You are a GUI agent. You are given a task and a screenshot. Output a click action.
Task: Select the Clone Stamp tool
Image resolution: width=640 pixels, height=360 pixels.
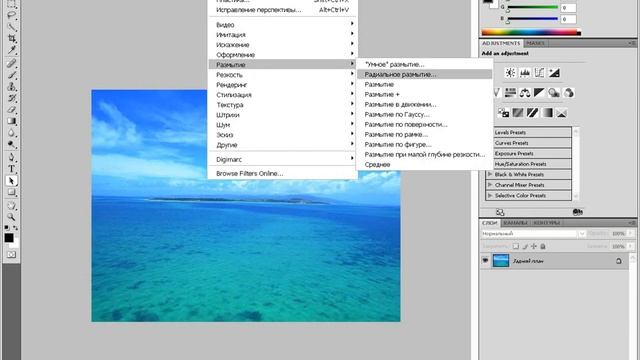click(11, 87)
